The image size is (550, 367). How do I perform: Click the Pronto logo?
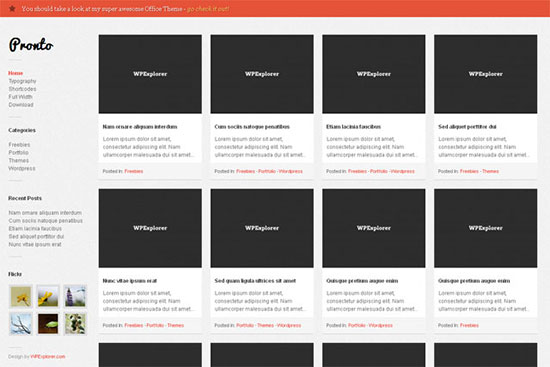[31, 45]
